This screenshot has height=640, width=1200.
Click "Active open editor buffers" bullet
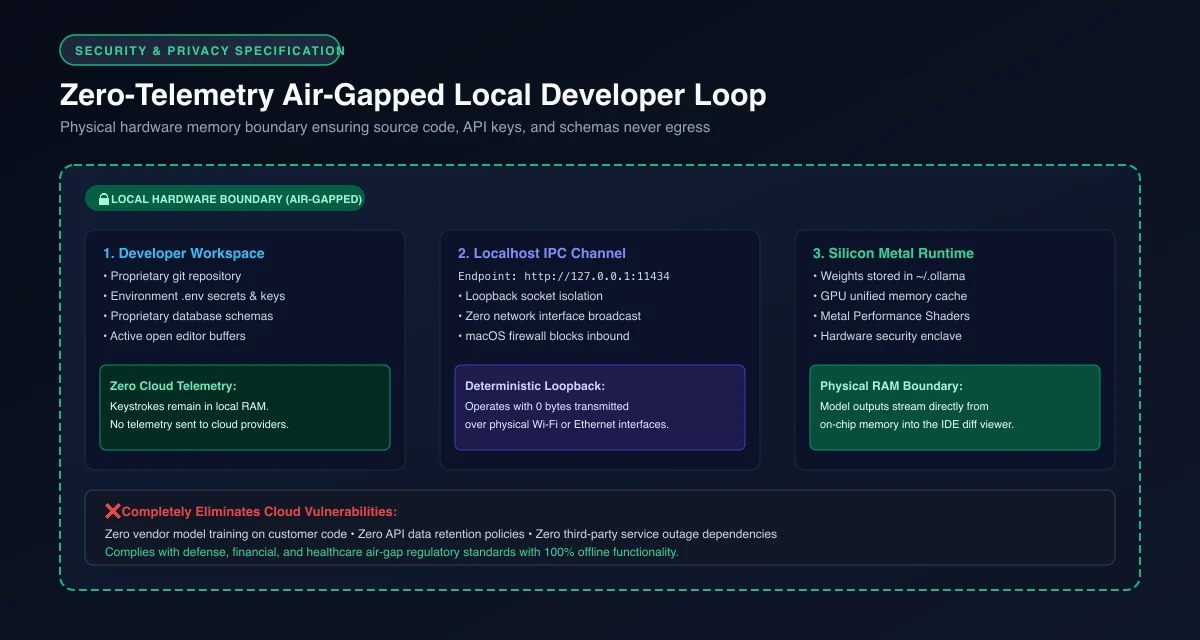pos(174,336)
